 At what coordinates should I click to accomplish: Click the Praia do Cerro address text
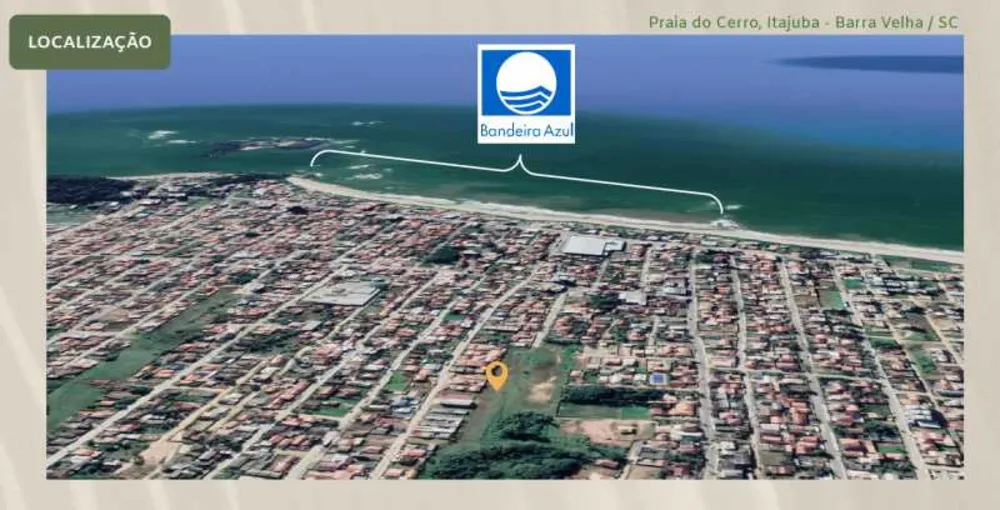(x=803, y=22)
